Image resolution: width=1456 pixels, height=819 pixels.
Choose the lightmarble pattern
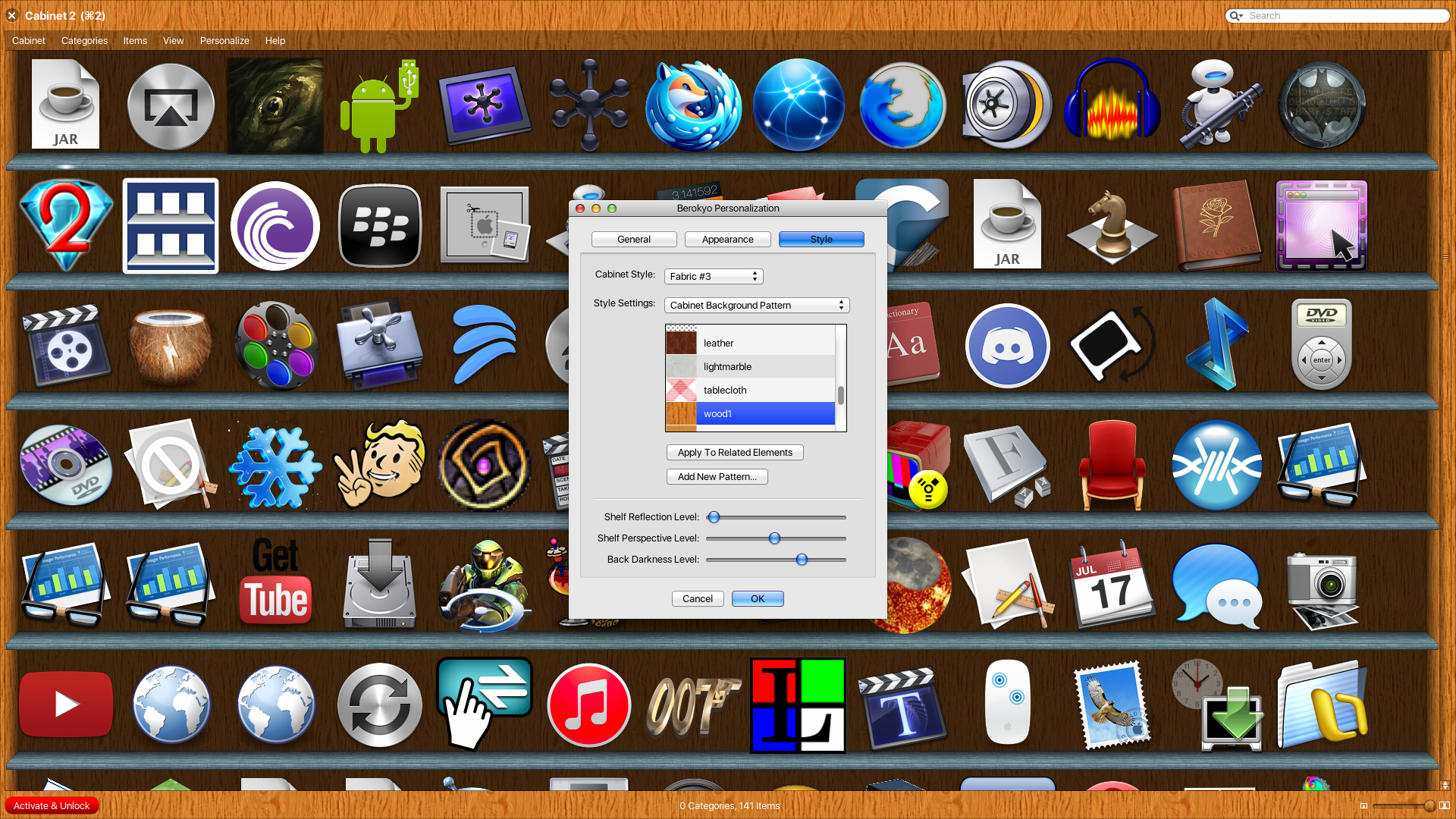(750, 366)
